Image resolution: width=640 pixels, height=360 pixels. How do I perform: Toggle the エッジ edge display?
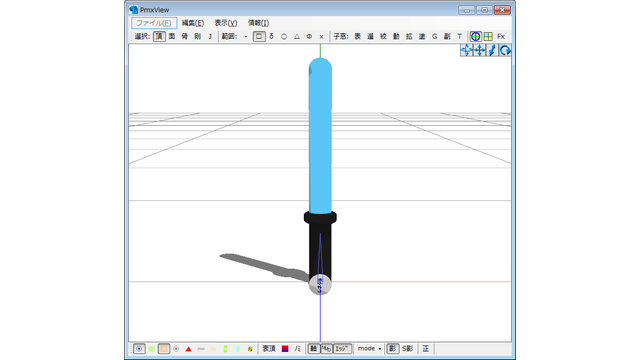342,349
